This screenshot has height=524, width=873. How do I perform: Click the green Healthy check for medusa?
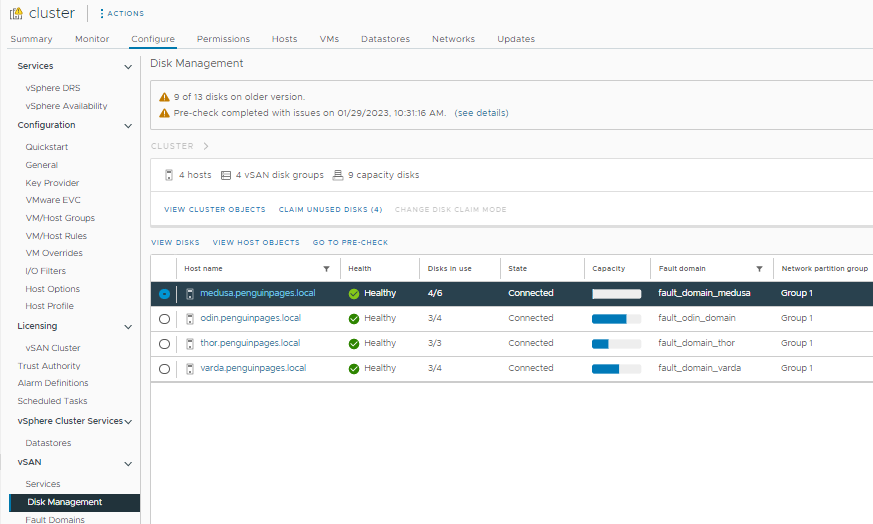(354, 294)
